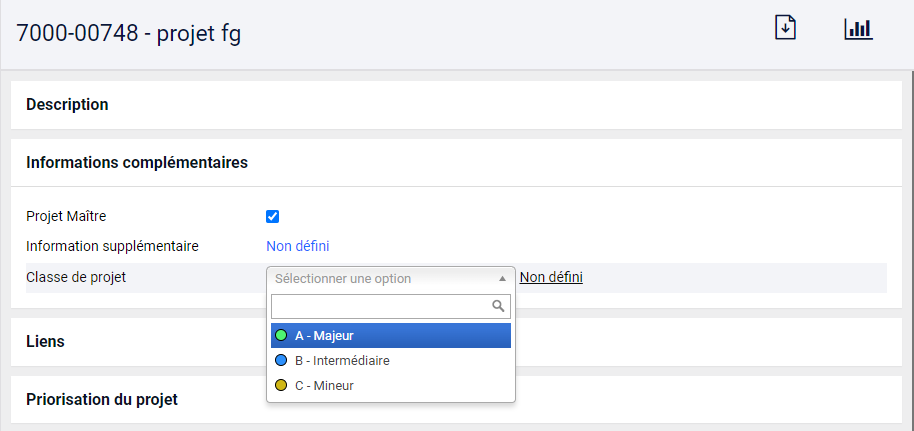Select A - Majeur option
The width and height of the screenshot is (914, 431).
[391, 336]
